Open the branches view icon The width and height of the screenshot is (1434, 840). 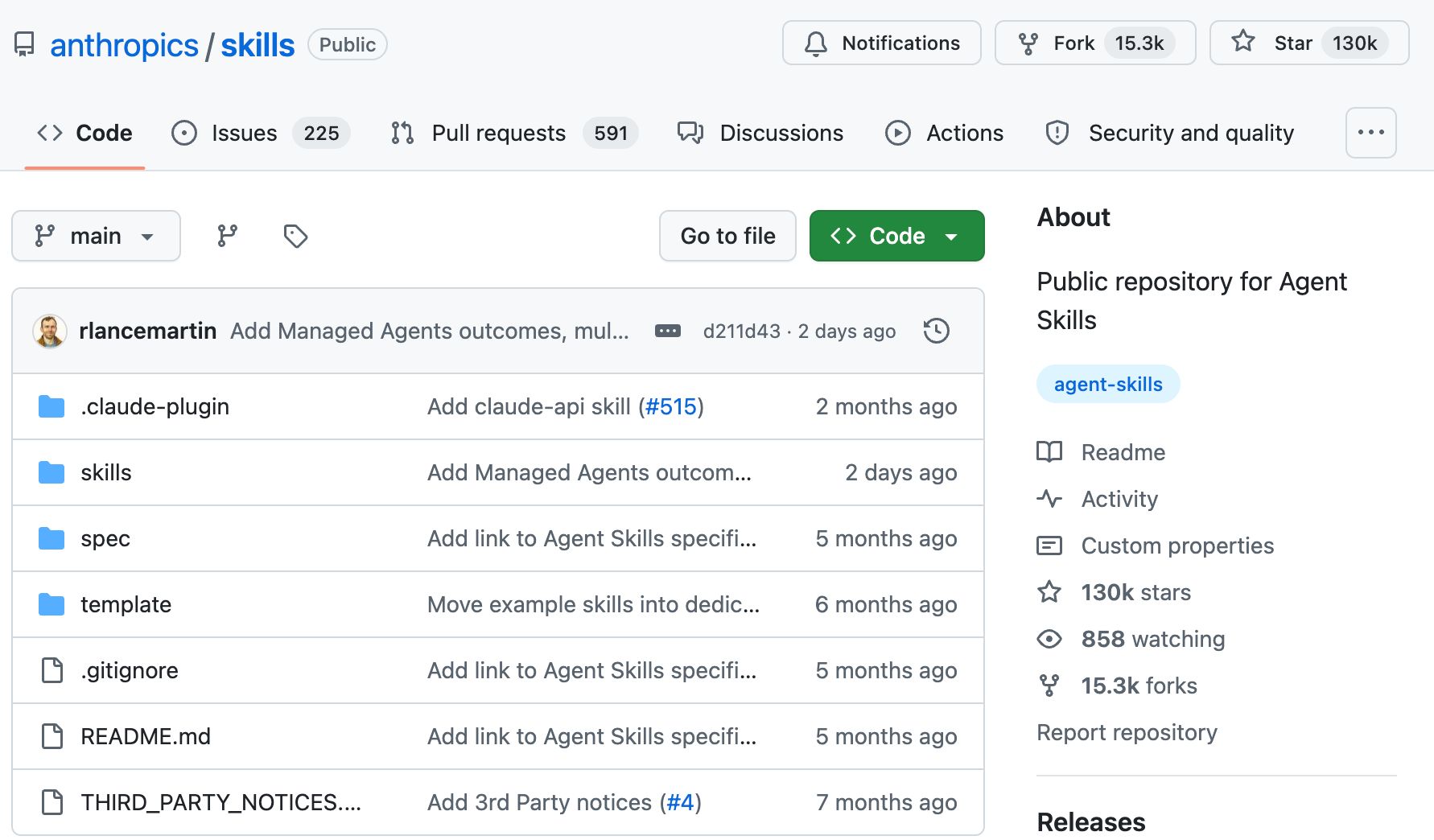pos(228,236)
